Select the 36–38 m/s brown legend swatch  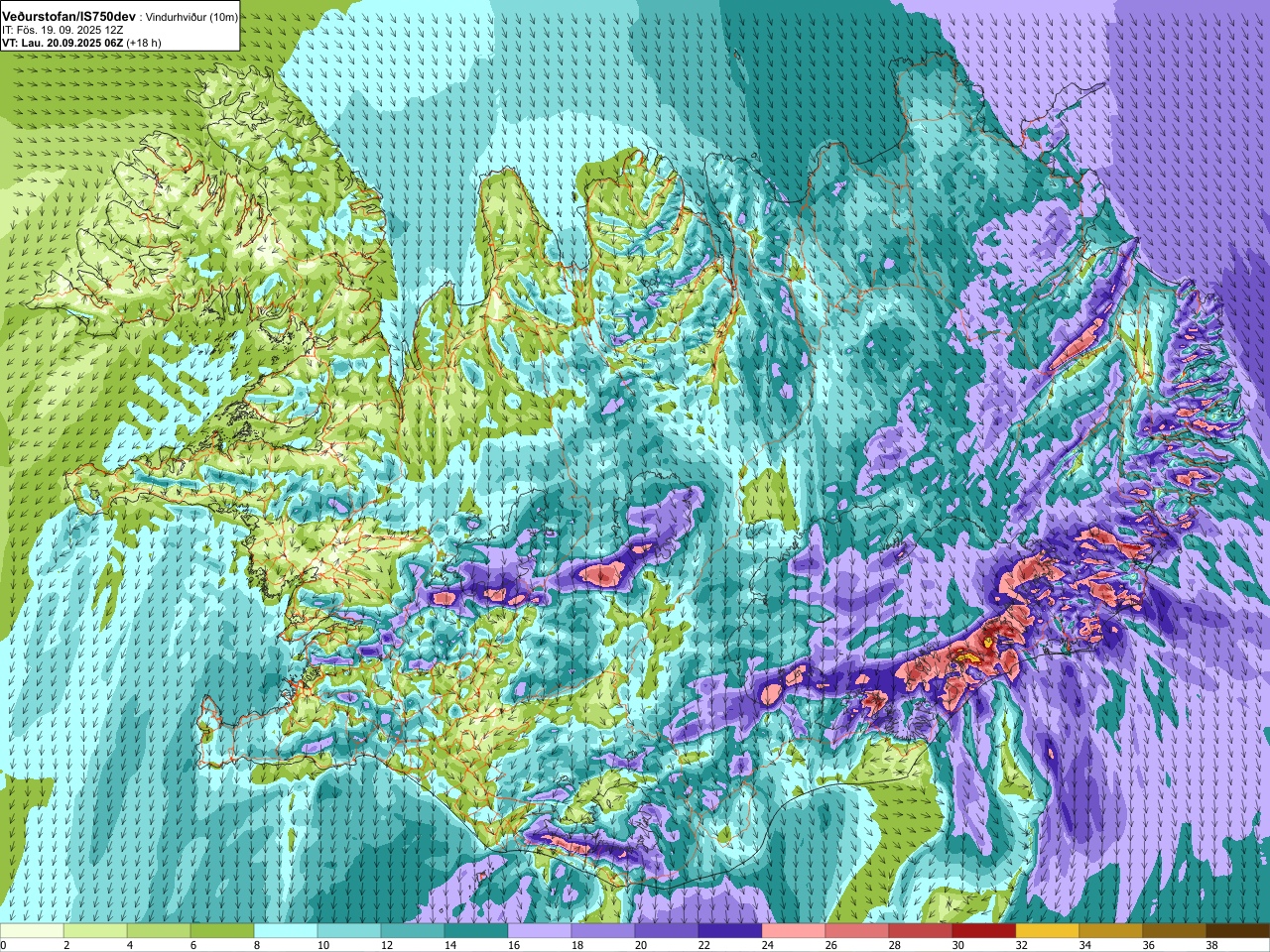click(x=1175, y=931)
